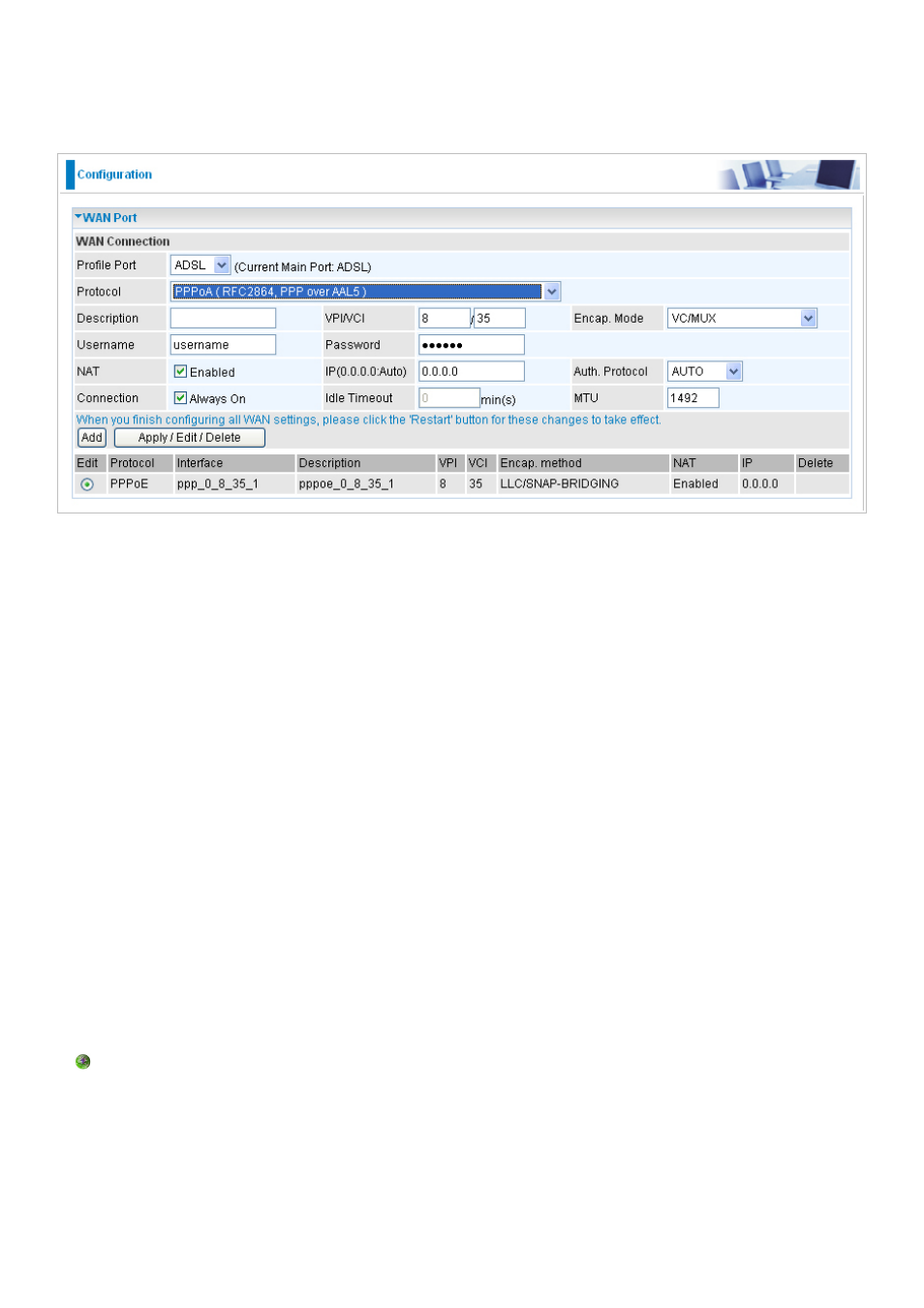
Task: Click the 'LLC/SNAP-BRIDGING' encap method cell
Action: coord(583,484)
